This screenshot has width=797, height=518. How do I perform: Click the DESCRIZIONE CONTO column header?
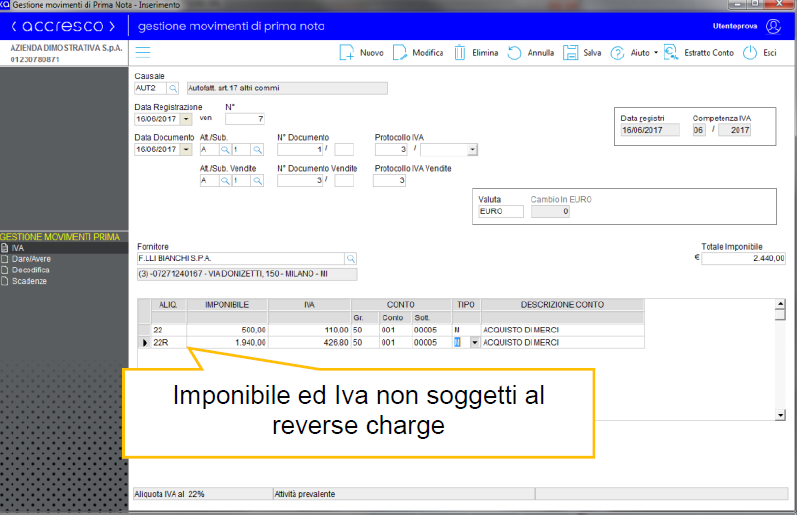point(562,305)
